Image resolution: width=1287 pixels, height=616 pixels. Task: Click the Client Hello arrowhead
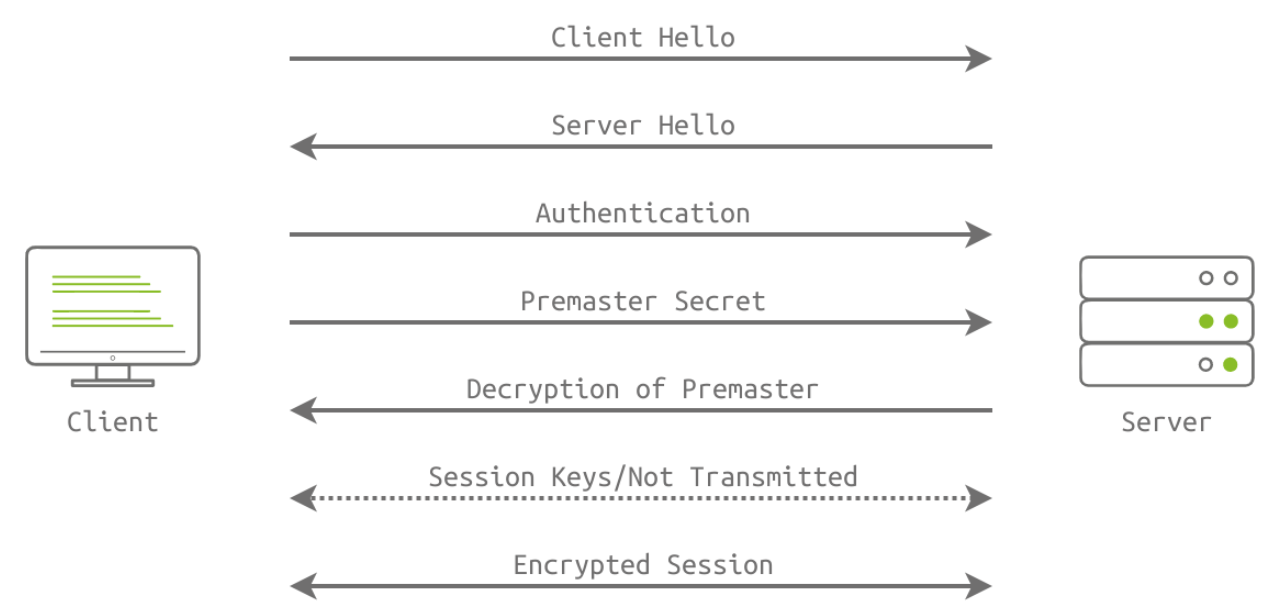(x=977, y=59)
